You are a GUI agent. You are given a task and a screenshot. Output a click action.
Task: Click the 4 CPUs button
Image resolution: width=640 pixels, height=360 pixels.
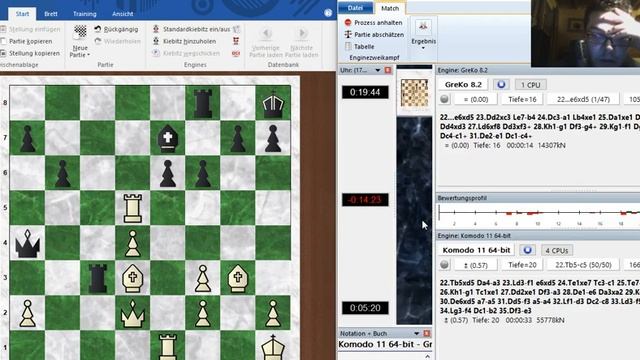[557, 250]
